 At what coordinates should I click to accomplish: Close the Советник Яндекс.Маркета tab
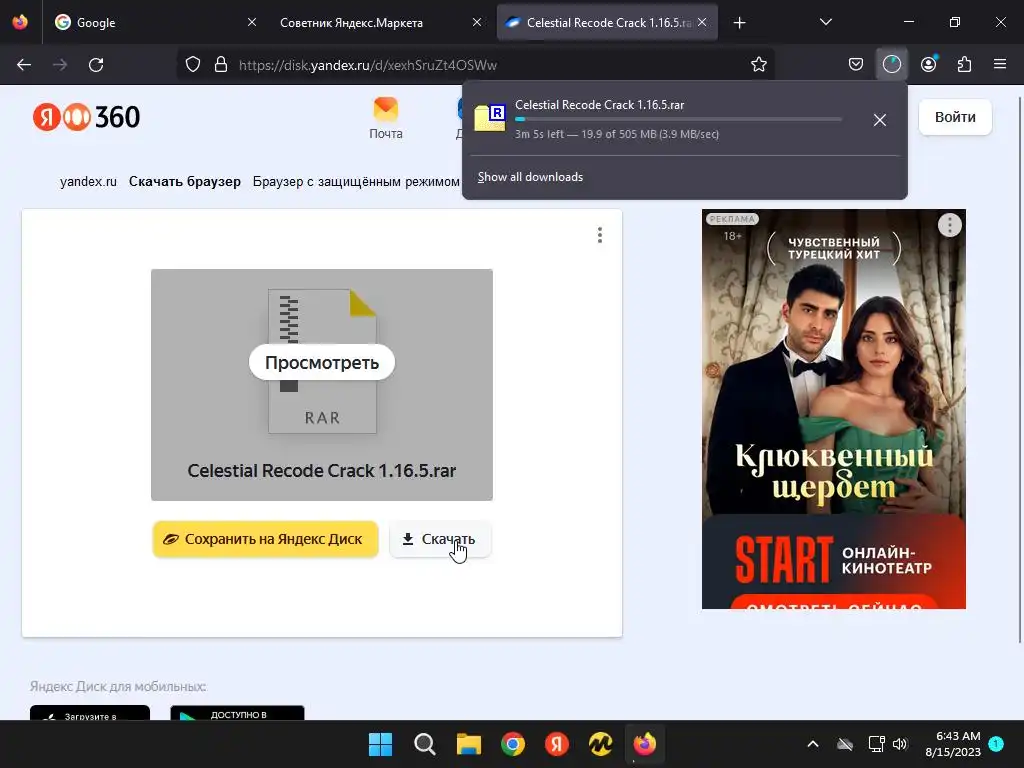pos(477,22)
